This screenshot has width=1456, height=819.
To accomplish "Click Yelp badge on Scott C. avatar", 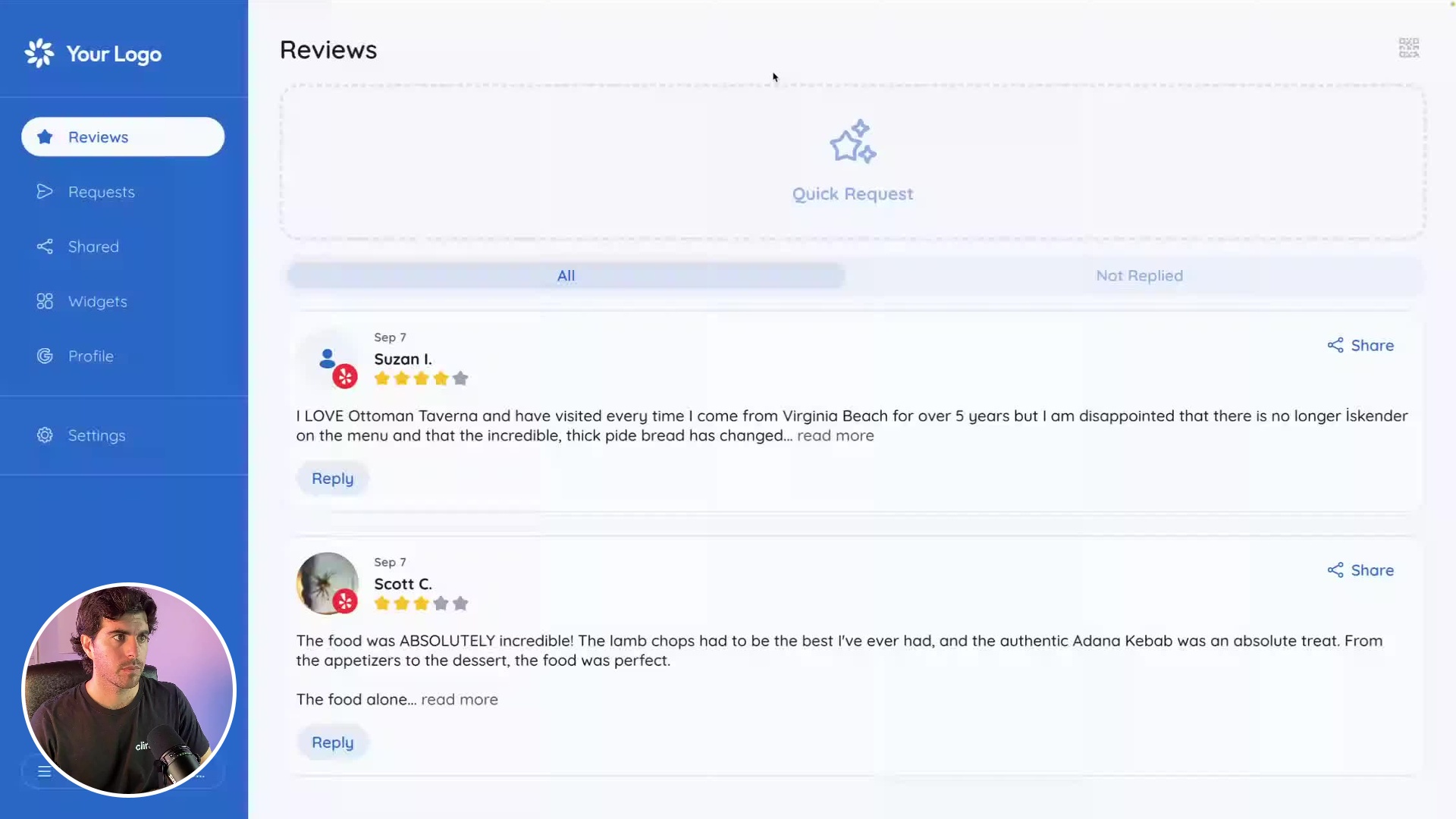I will pos(345,601).
